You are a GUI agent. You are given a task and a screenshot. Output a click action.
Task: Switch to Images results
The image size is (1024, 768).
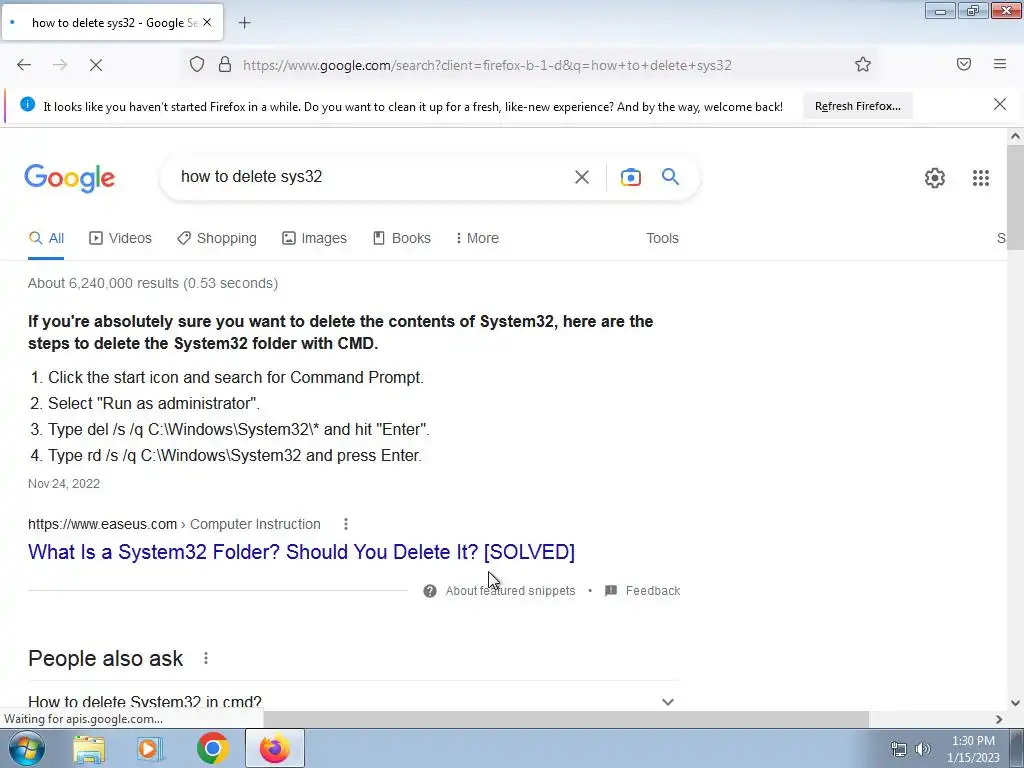pyautogui.click(x=314, y=238)
